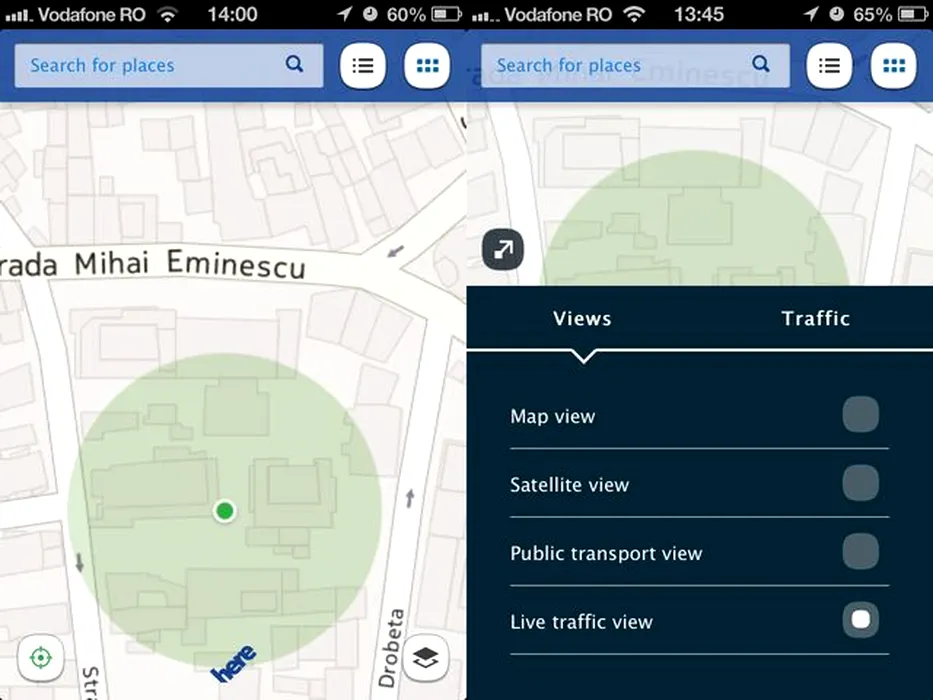Screen dimensions: 933x700
Task: Tap the locate-me crosshair button
Action: (x=40, y=657)
